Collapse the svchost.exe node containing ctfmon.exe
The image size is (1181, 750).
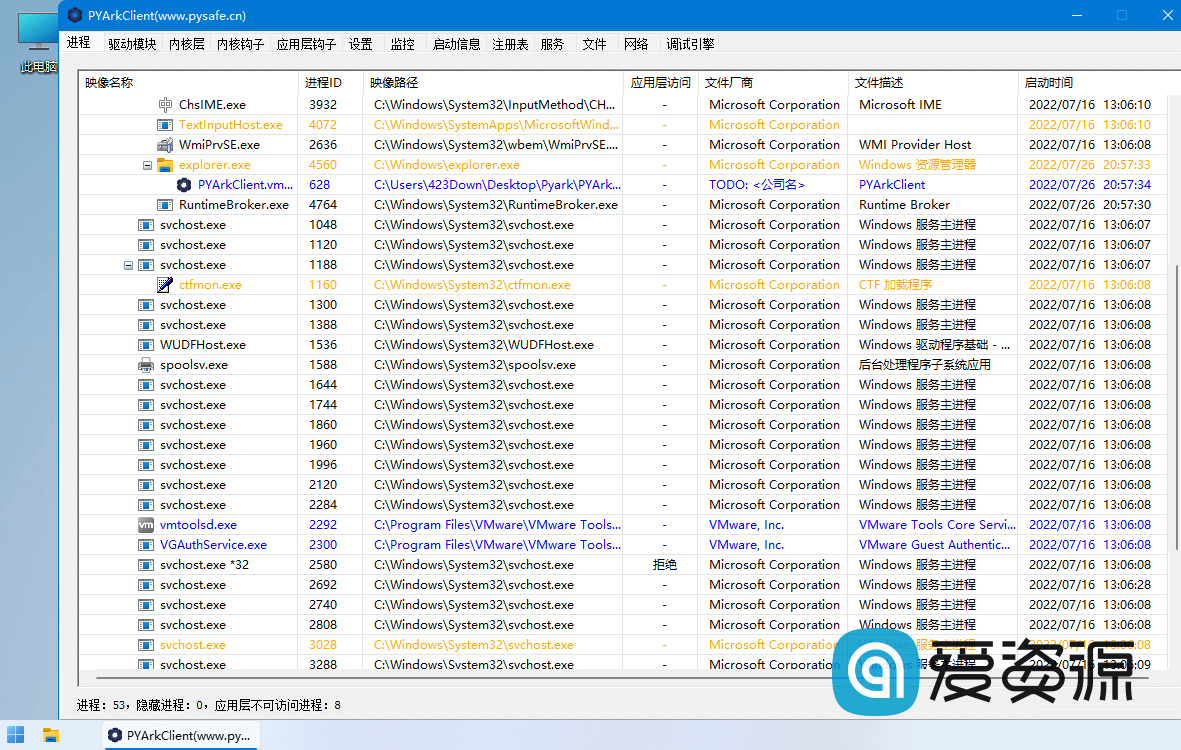[128, 264]
